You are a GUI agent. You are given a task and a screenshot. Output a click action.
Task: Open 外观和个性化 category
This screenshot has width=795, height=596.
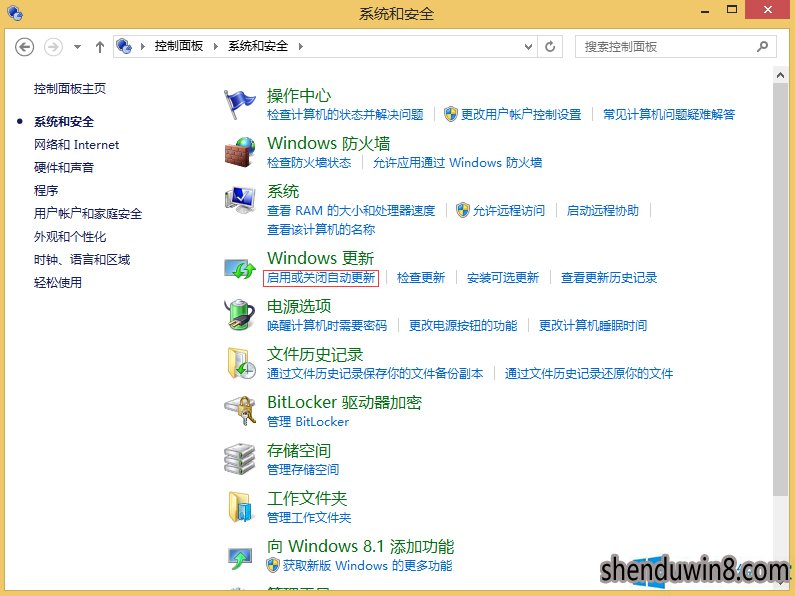[x=70, y=237]
